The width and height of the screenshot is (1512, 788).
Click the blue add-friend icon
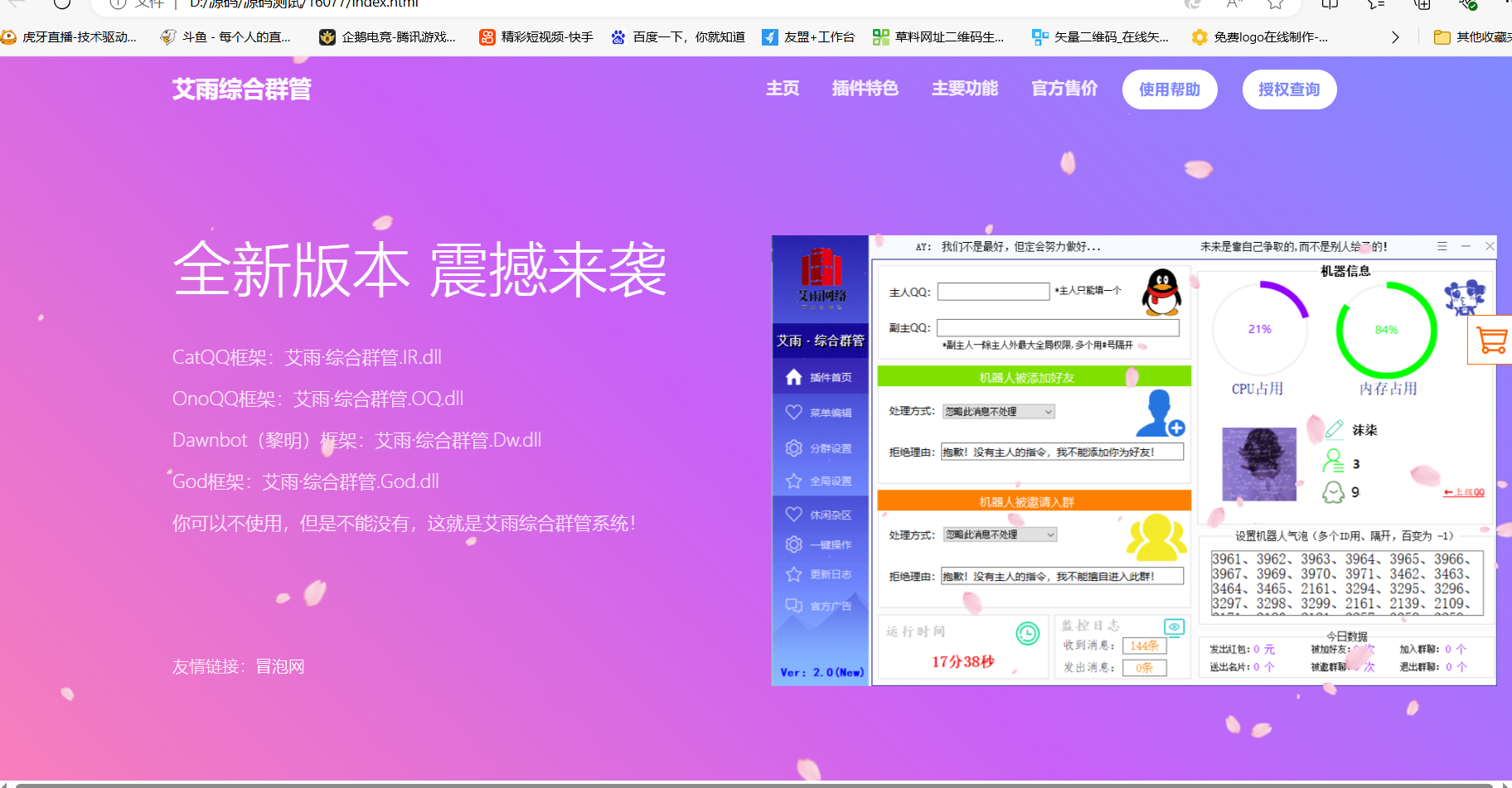(1161, 413)
